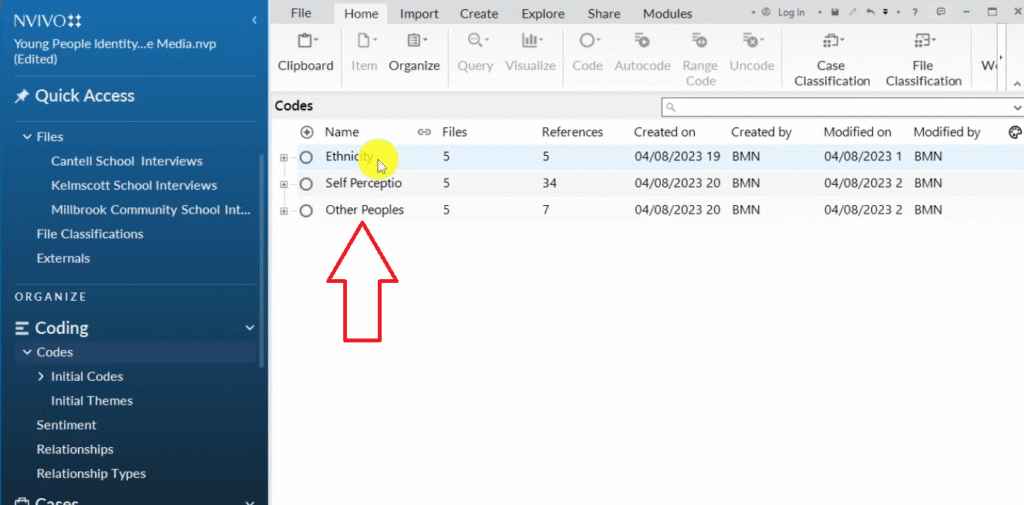Click the Organize ribbon icon
1024x505 pixels.
pos(414,52)
